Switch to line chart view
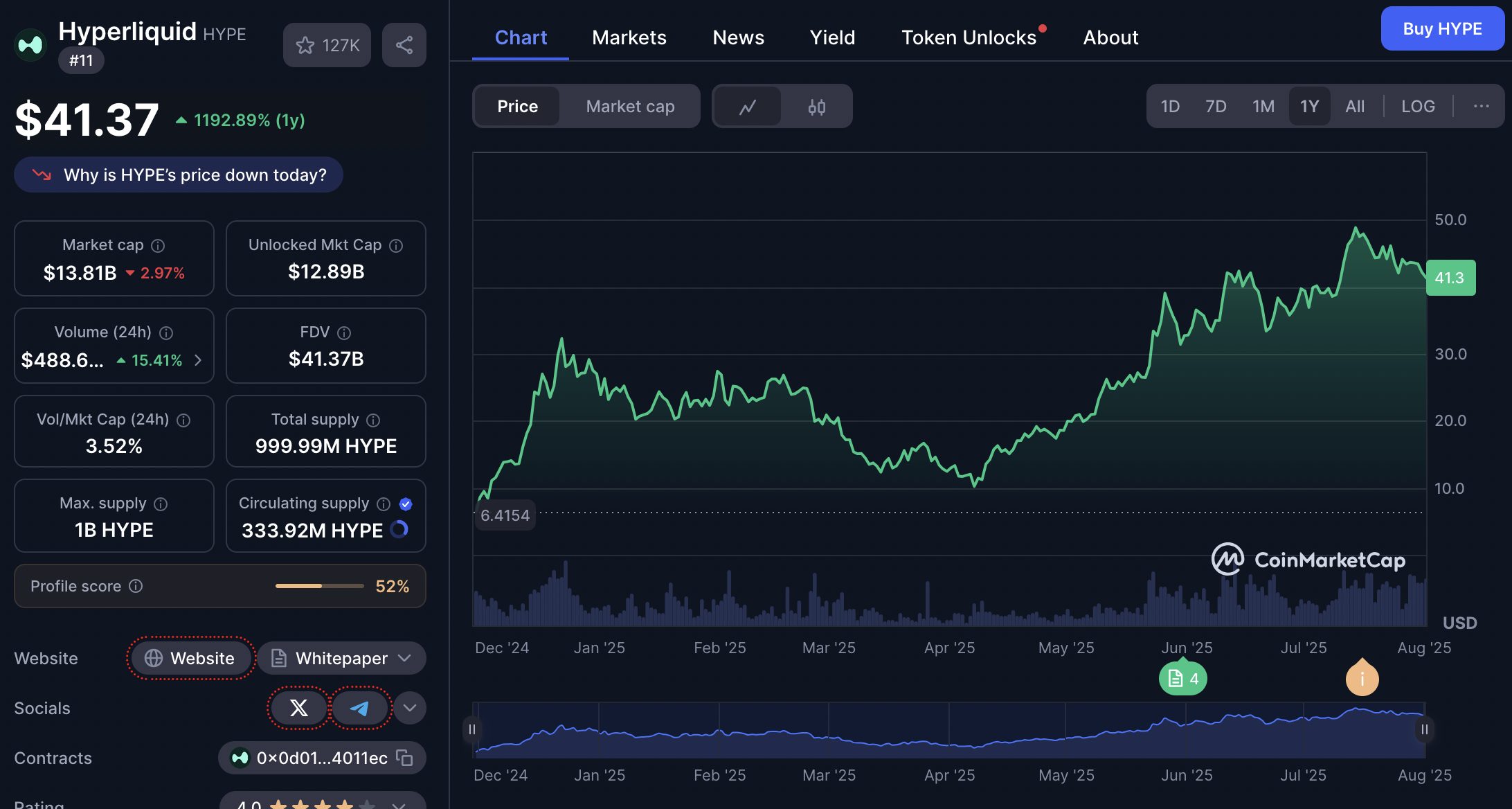Image resolution: width=1512 pixels, height=809 pixels. click(748, 107)
